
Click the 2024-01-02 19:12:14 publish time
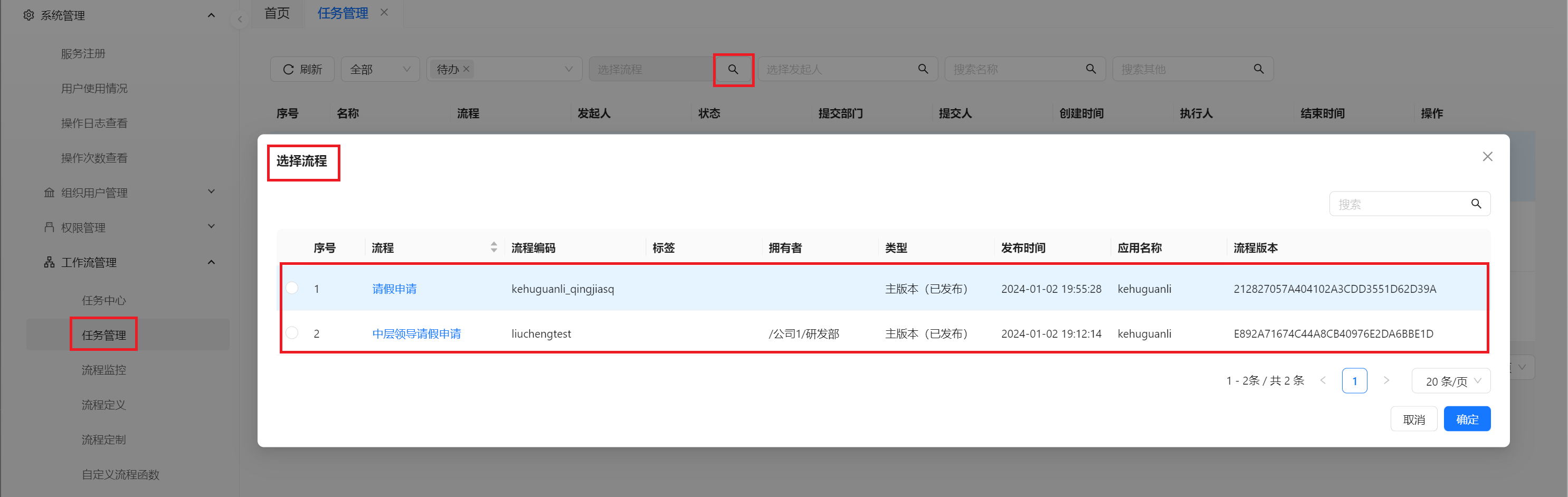point(1051,333)
